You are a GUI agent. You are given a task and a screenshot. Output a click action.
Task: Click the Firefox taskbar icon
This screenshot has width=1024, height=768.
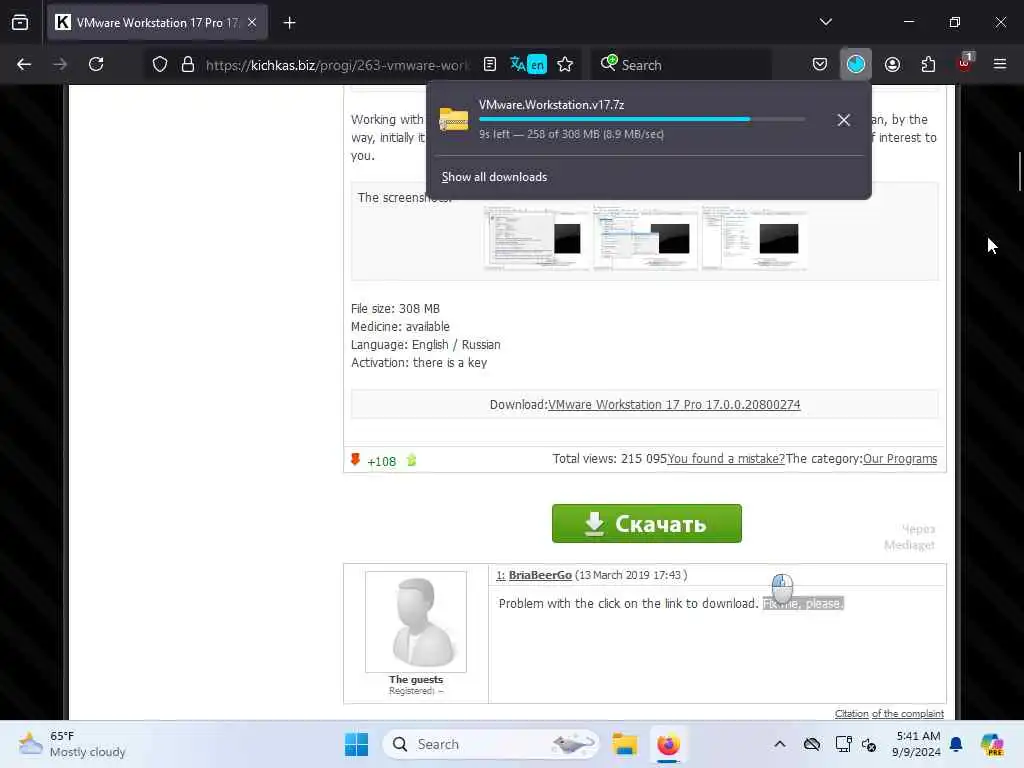[668, 744]
